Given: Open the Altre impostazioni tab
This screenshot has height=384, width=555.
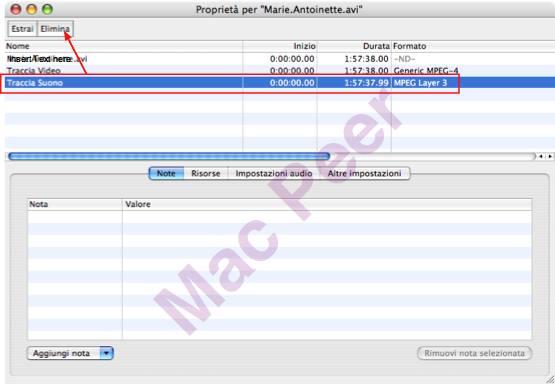Looking at the screenshot, I should pos(365,174).
